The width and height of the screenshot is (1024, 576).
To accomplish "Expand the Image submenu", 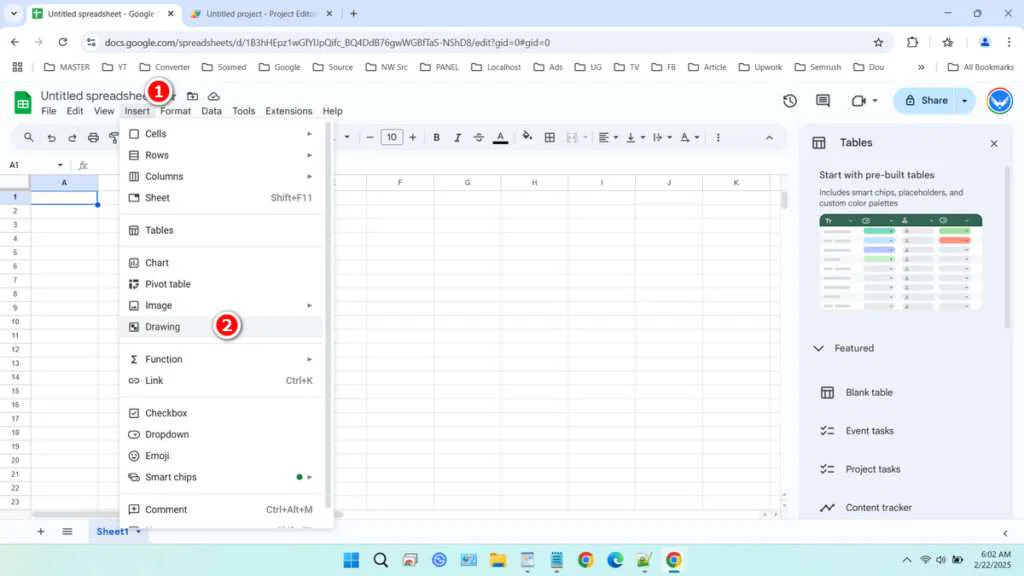I will [157, 305].
